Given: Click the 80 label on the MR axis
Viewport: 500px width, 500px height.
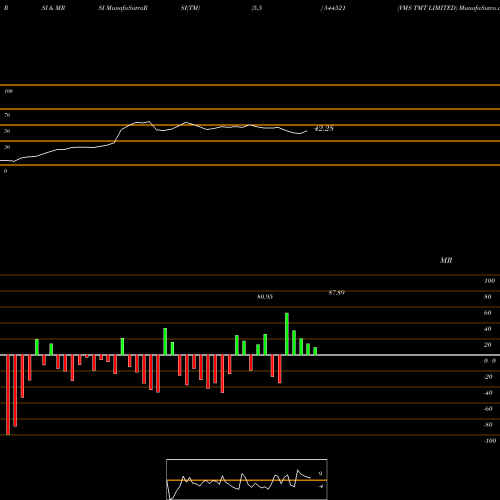Looking at the screenshot, I should tap(488, 297).
